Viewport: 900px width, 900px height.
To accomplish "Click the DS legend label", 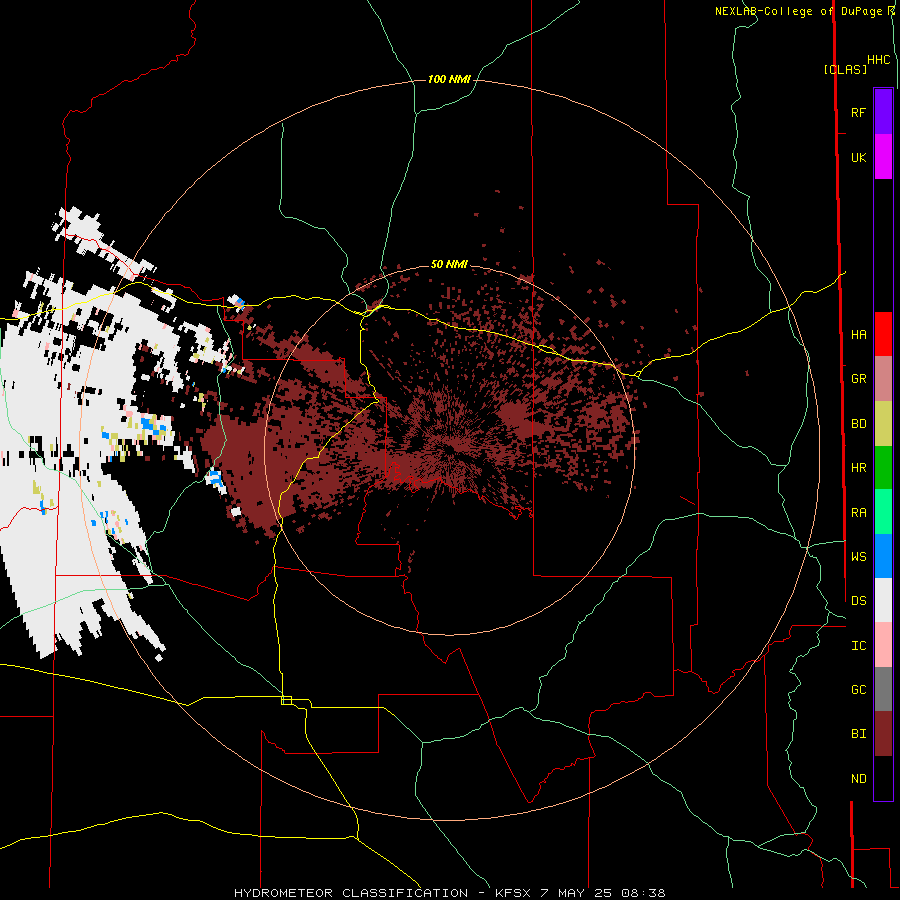I will pyautogui.click(x=858, y=600).
